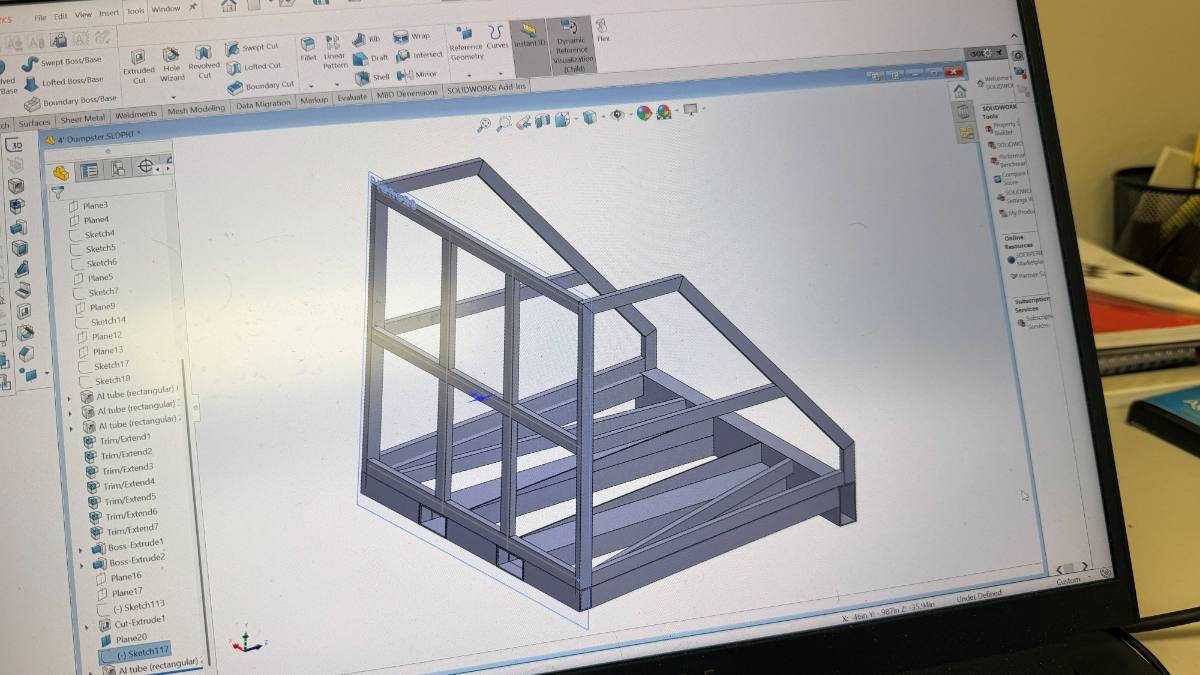Open the Tools menu
Image resolution: width=1200 pixels, height=675 pixels.
click(135, 11)
